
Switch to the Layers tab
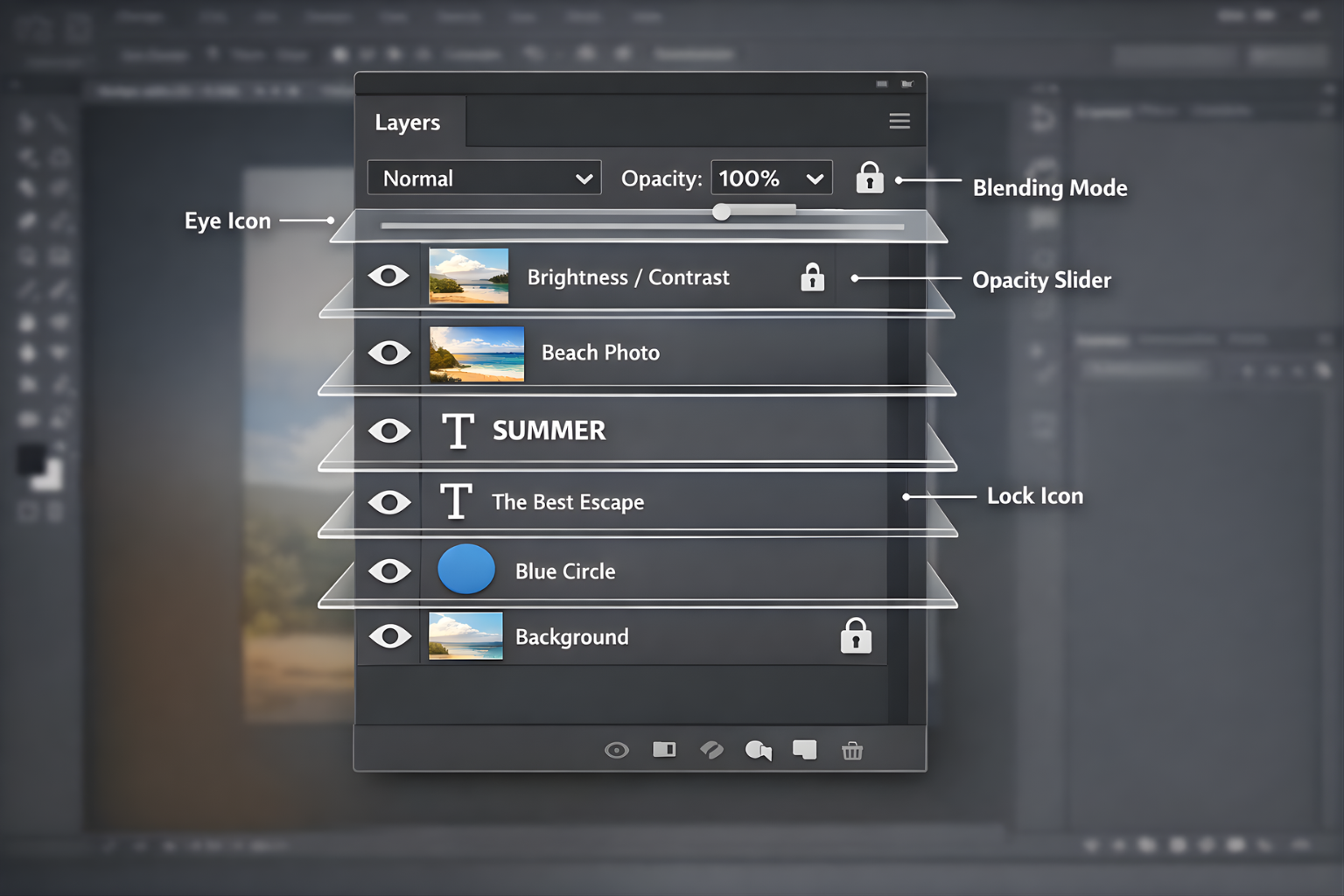[x=409, y=122]
